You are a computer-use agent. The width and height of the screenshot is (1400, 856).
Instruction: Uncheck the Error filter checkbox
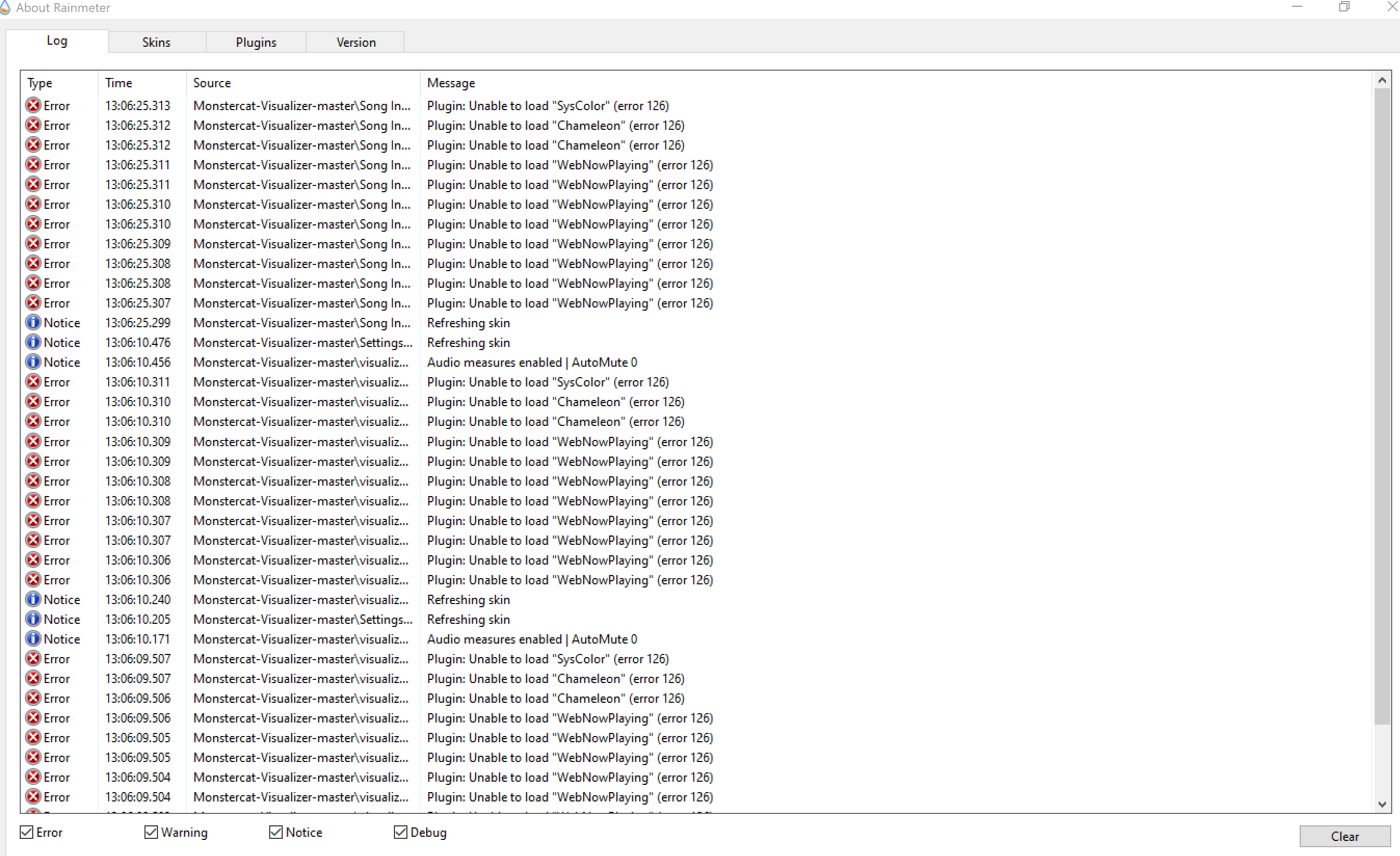(x=27, y=832)
